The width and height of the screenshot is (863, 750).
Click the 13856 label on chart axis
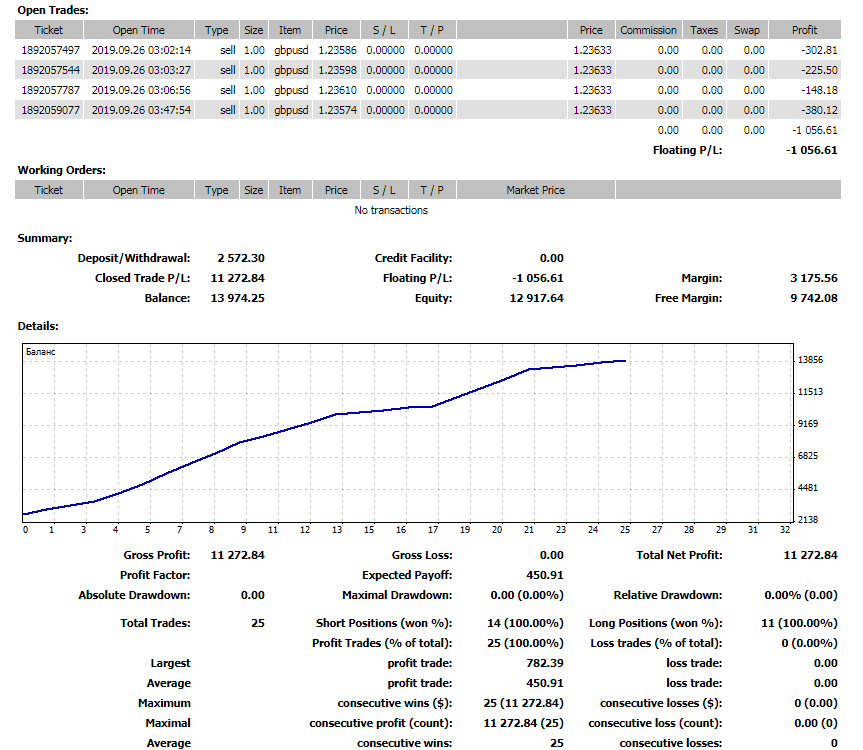811,360
